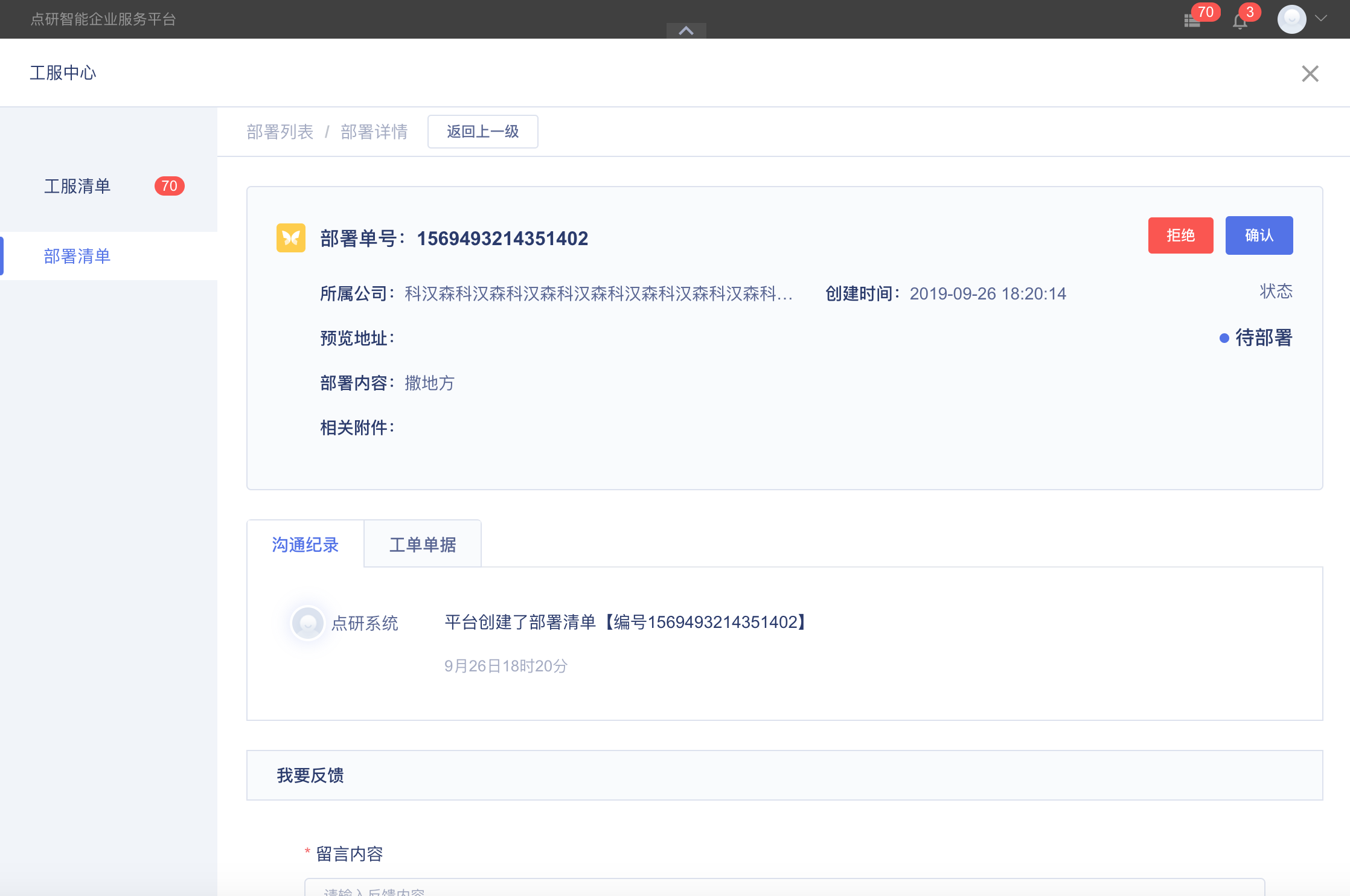Click the 我要反馈 section header
This screenshot has height=896, width=1350.
point(784,775)
